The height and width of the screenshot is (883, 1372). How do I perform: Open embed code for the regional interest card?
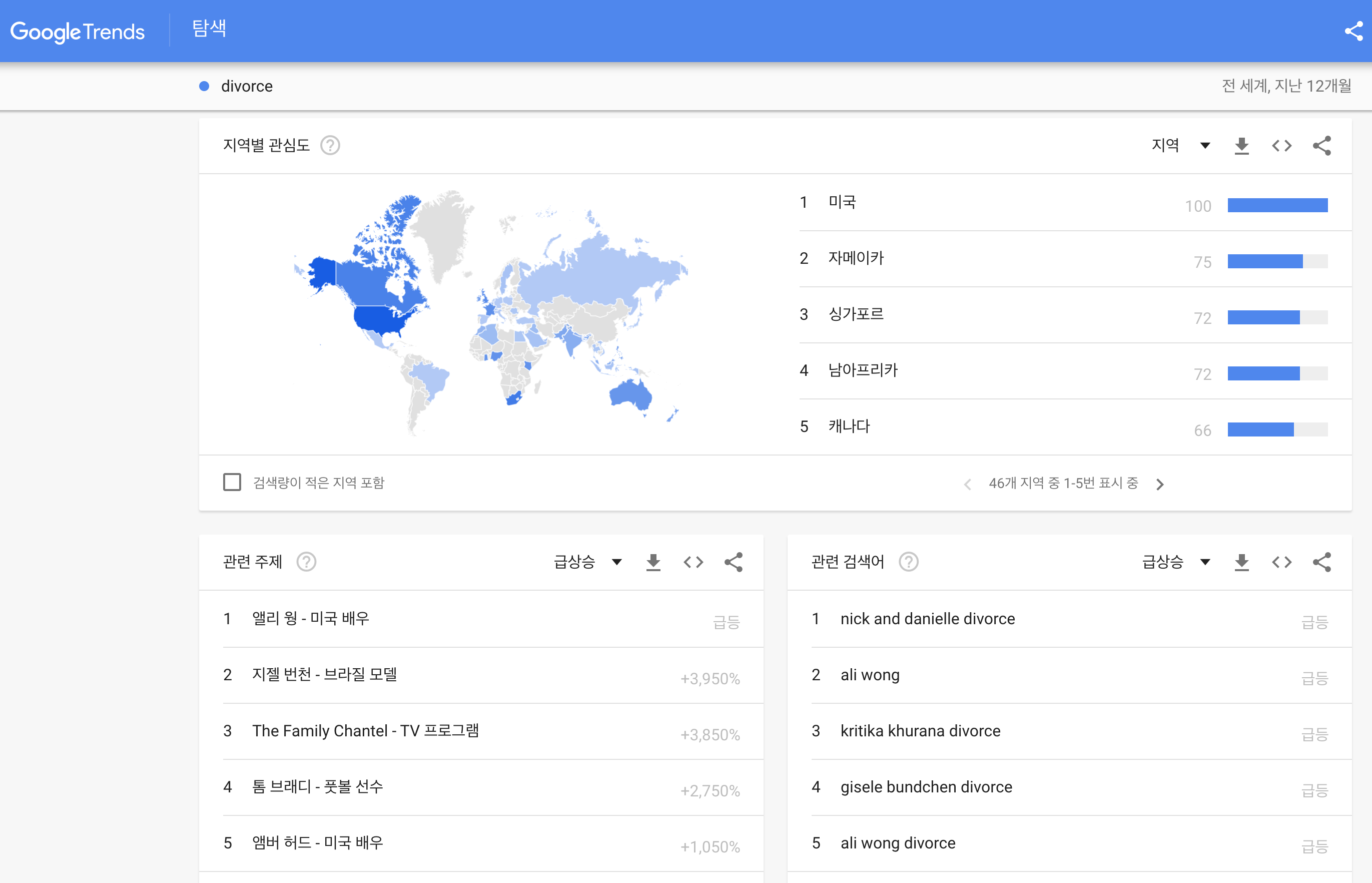tap(1281, 146)
